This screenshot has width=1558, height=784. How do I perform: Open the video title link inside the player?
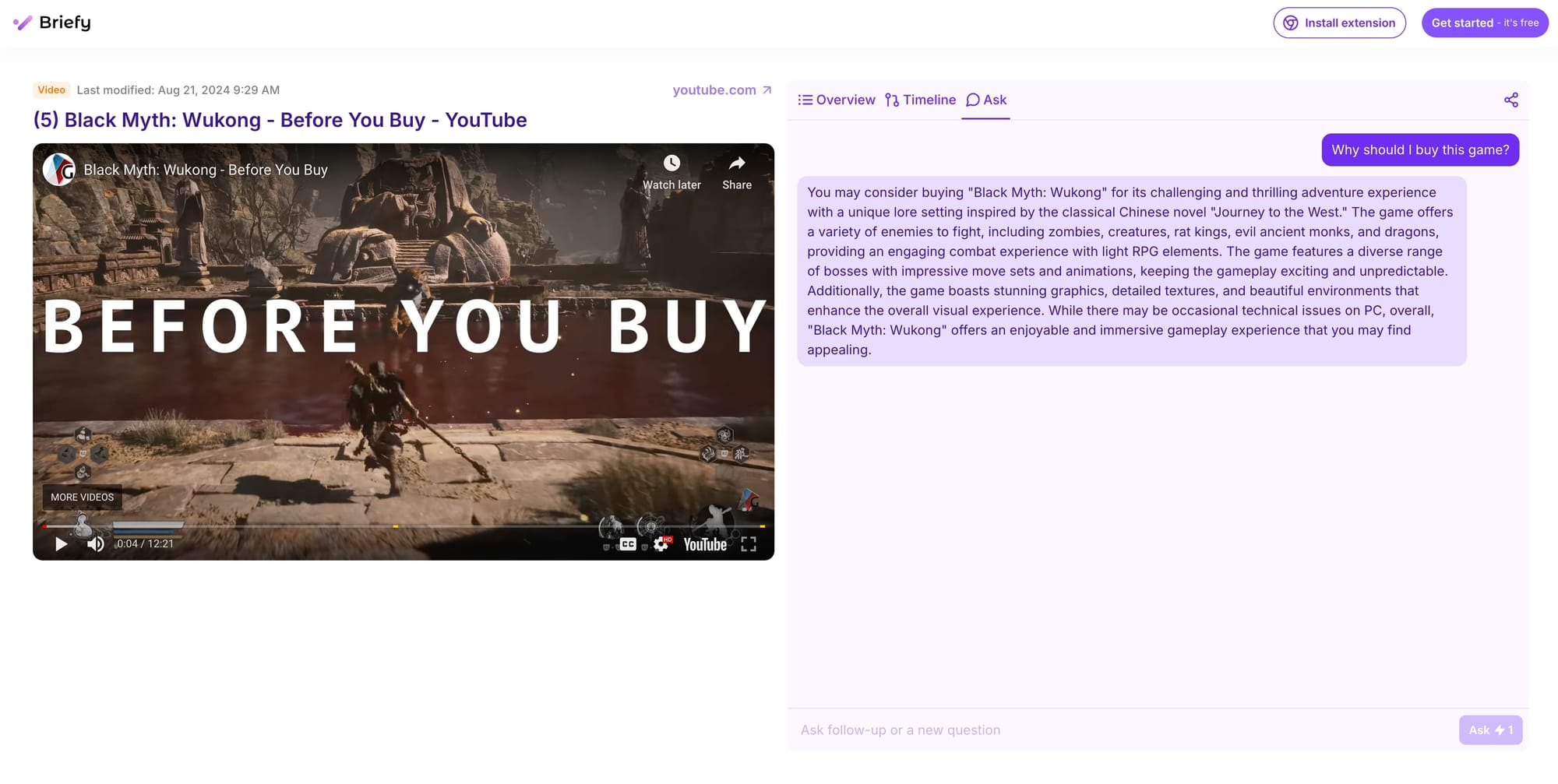(206, 170)
